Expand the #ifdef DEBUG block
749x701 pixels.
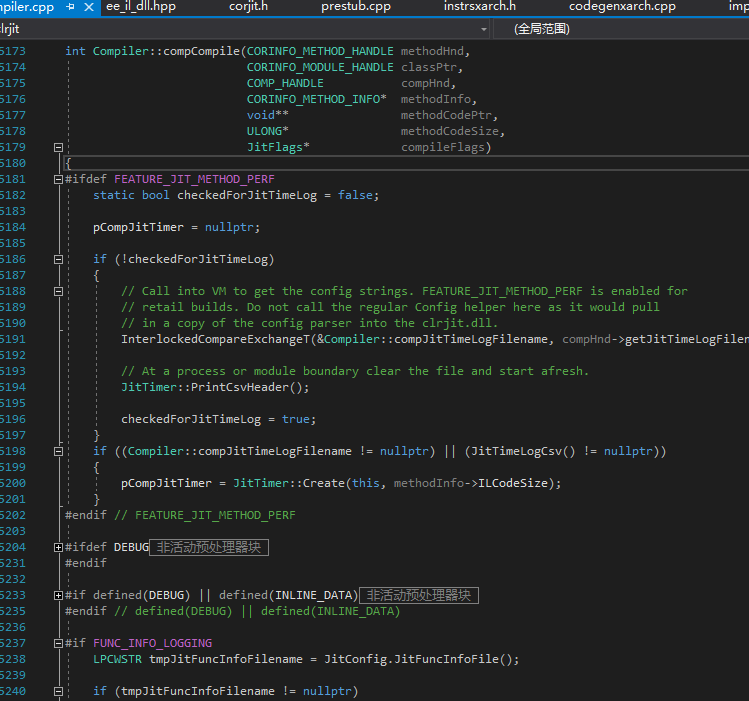(58, 548)
